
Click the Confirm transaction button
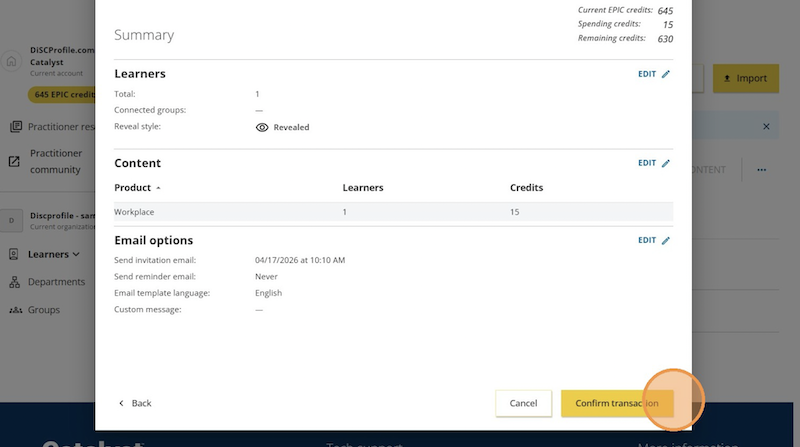(617, 403)
